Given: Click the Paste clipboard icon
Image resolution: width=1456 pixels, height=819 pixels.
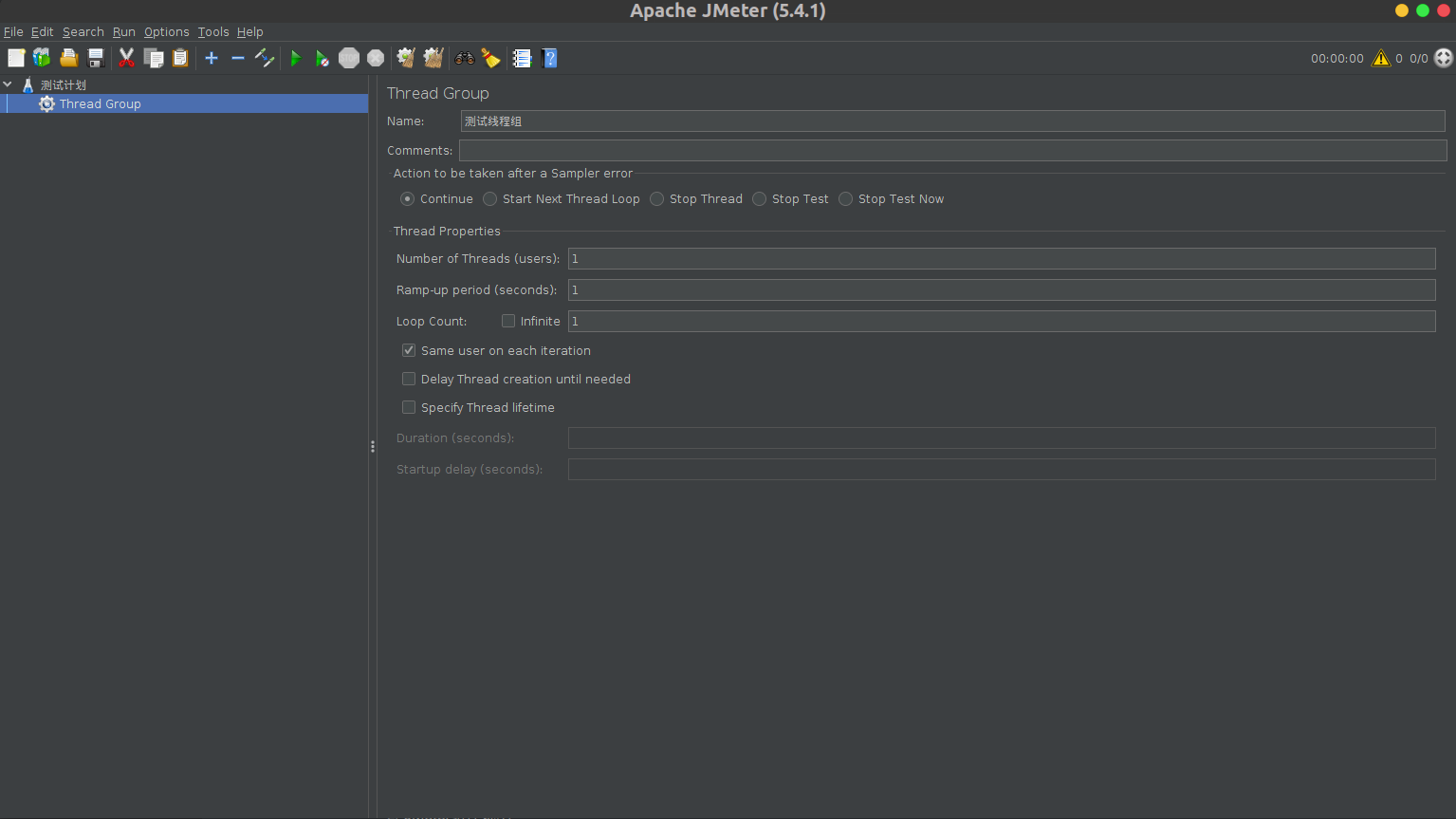Looking at the screenshot, I should 180,58.
